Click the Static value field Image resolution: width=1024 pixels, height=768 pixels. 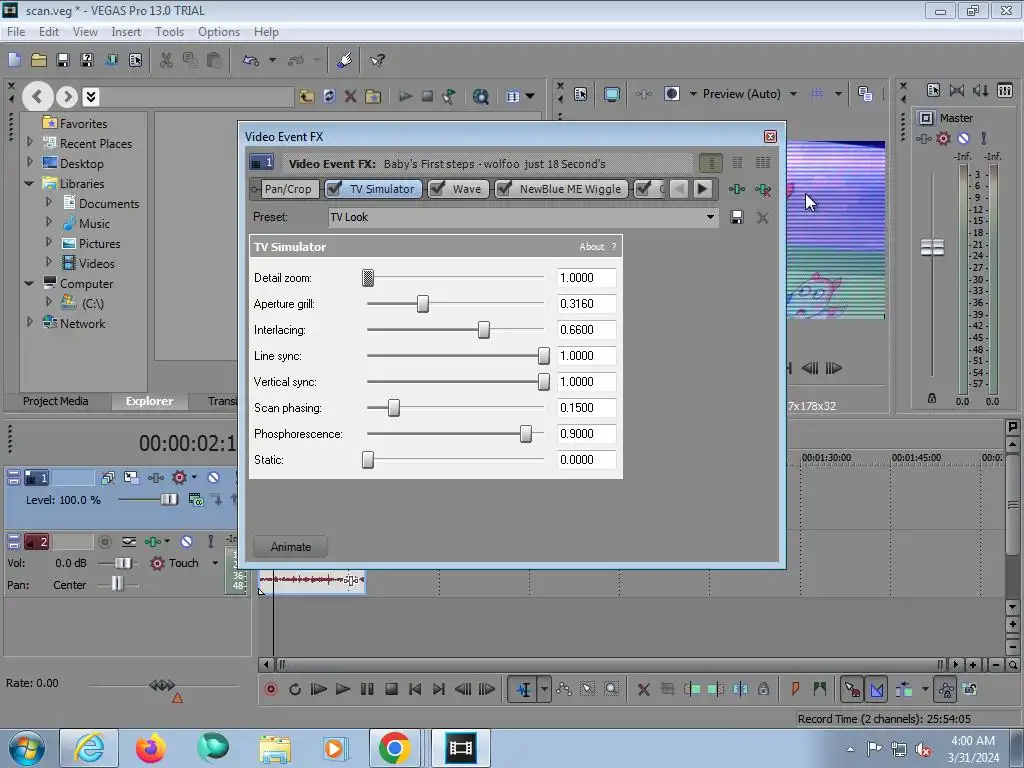586,460
